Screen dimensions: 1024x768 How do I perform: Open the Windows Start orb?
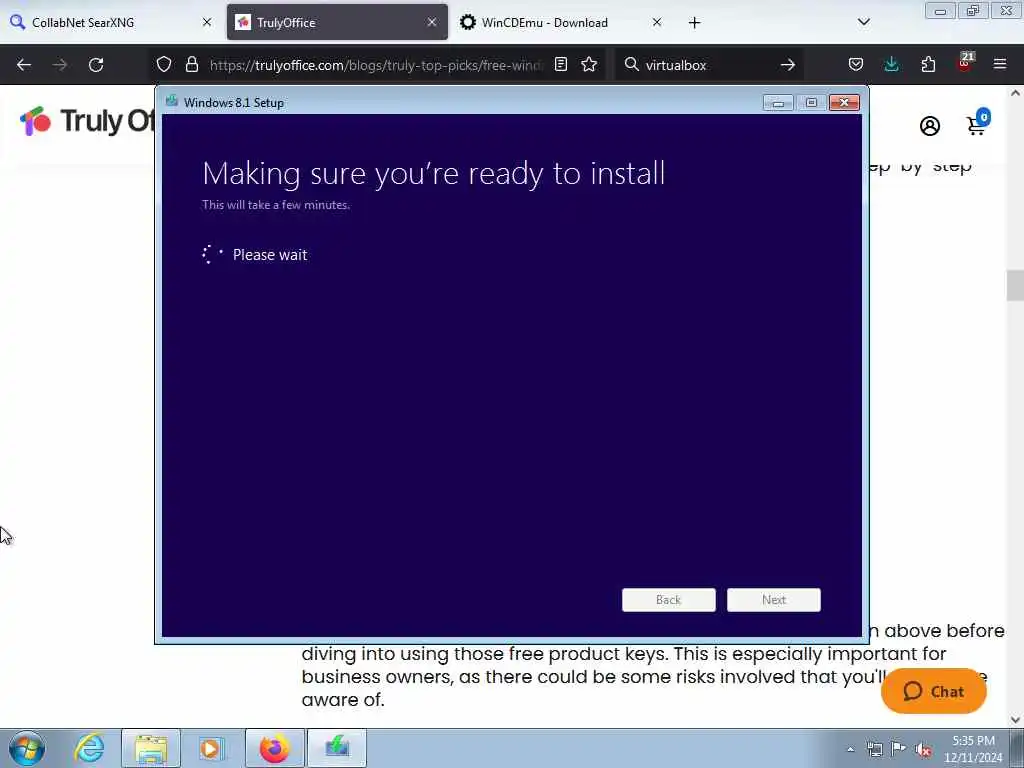[x=27, y=748]
